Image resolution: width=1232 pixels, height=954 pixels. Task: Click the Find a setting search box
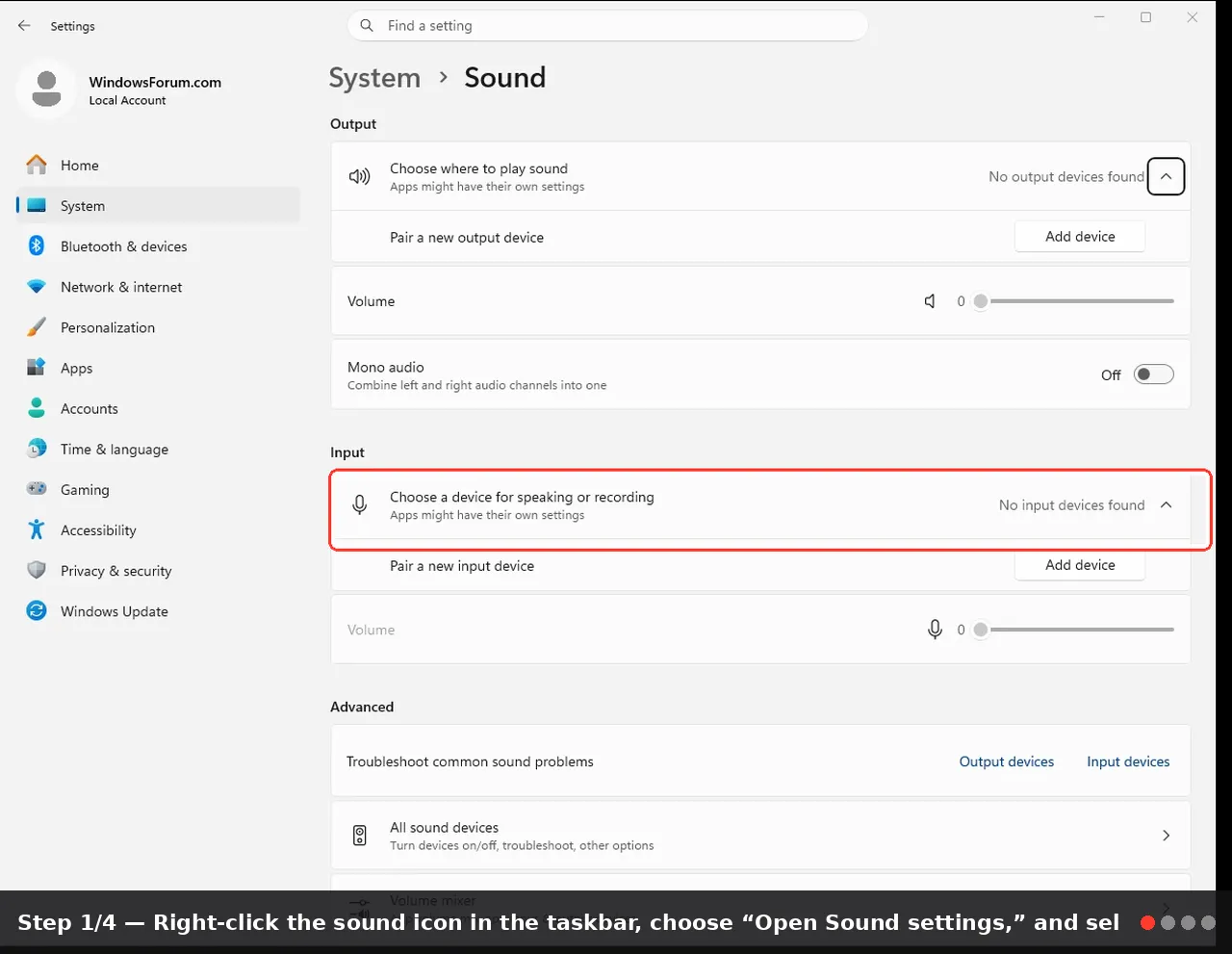coord(607,26)
